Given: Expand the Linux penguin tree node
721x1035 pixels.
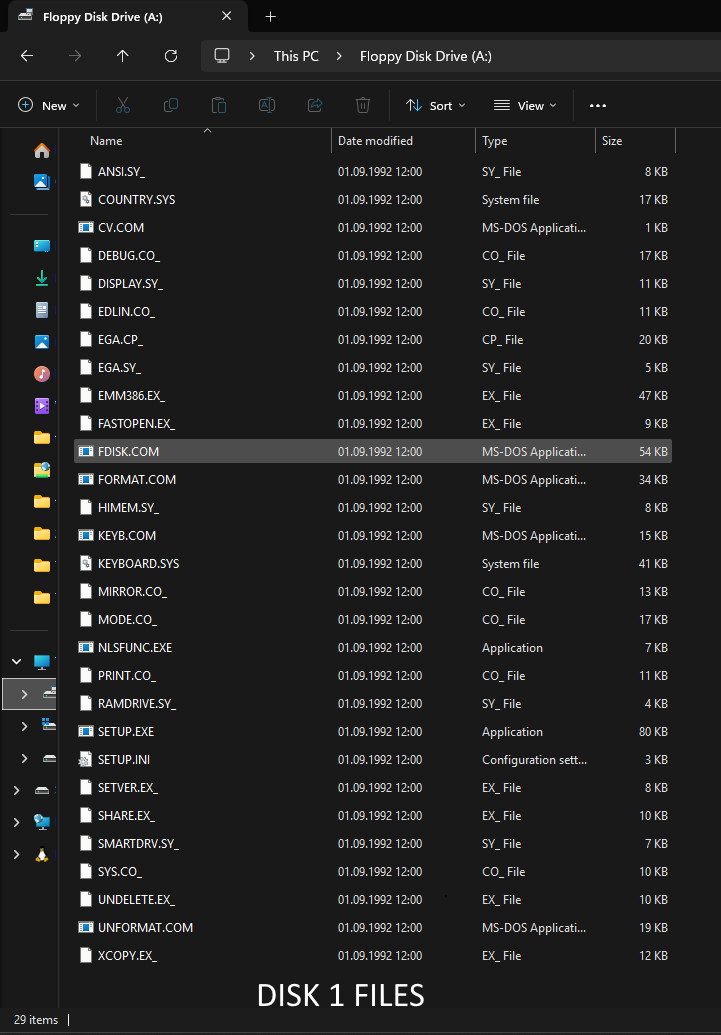Looking at the screenshot, I should click(x=17, y=855).
